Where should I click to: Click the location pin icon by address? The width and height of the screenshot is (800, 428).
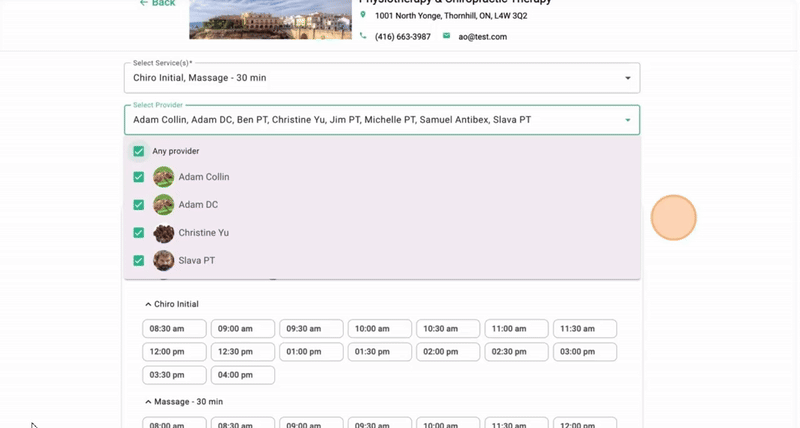click(x=363, y=16)
